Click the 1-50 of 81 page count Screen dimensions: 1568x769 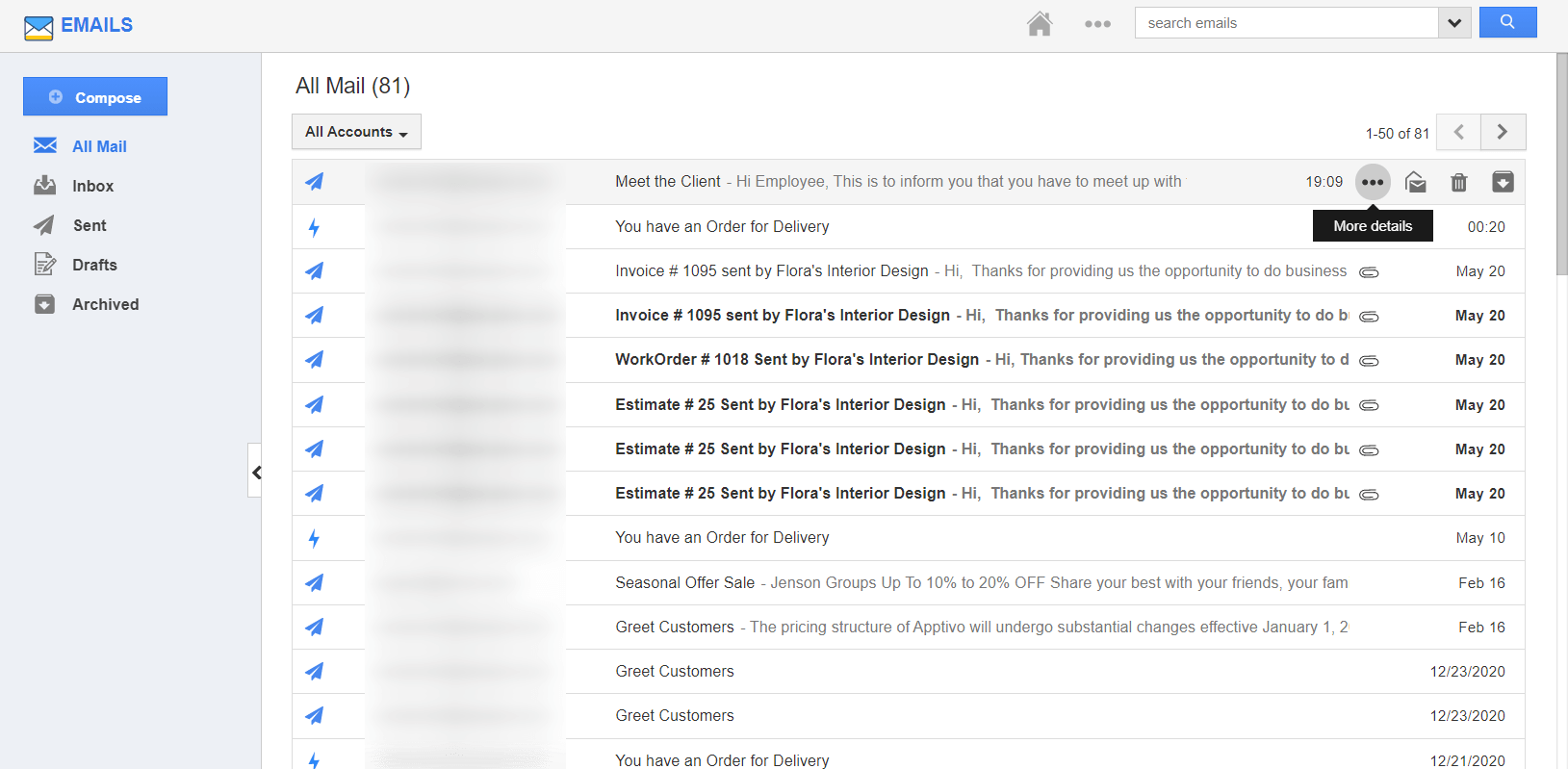tap(1397, 134)
